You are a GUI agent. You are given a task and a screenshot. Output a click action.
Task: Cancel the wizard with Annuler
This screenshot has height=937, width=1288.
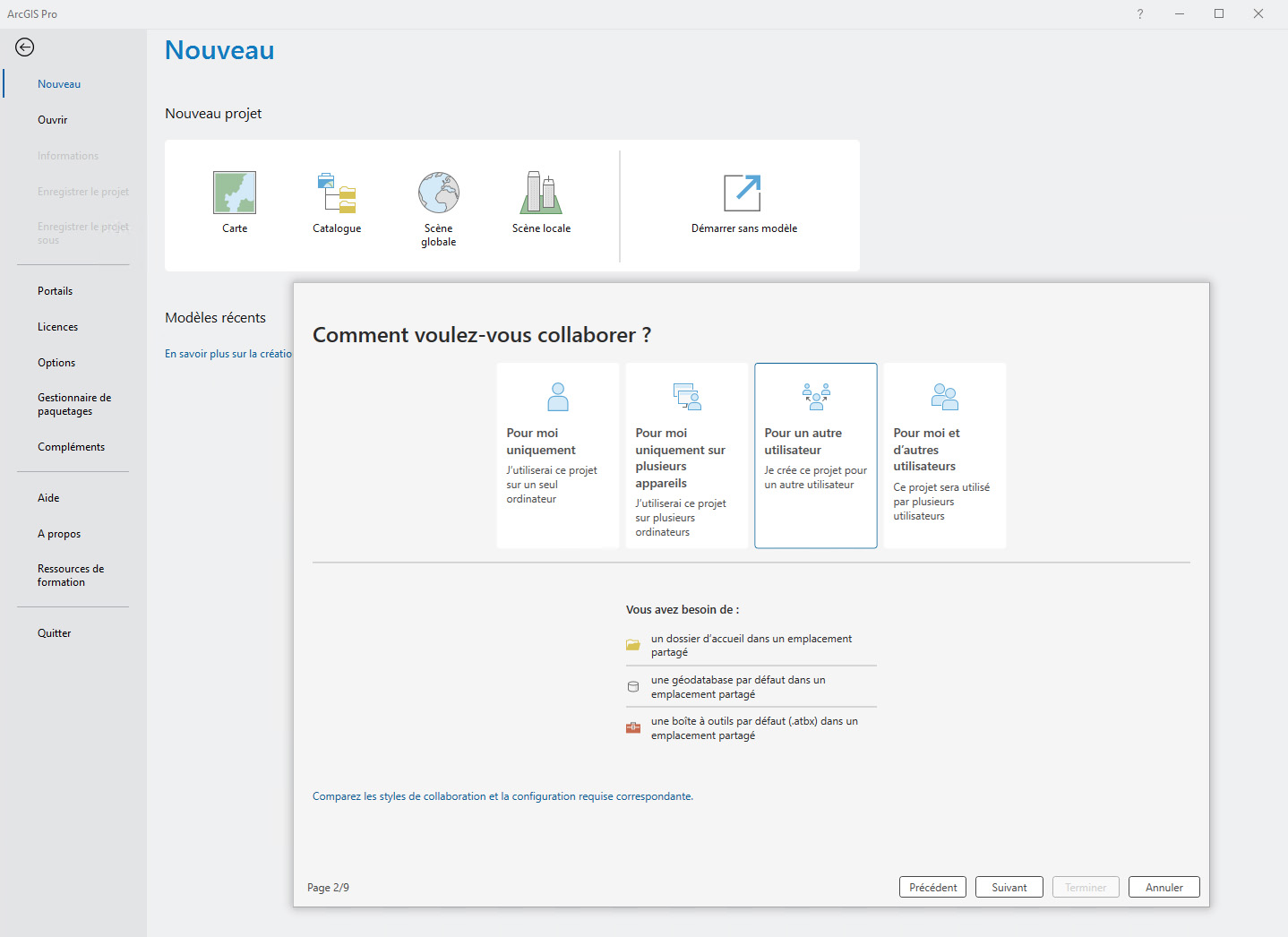[1163, 887]
